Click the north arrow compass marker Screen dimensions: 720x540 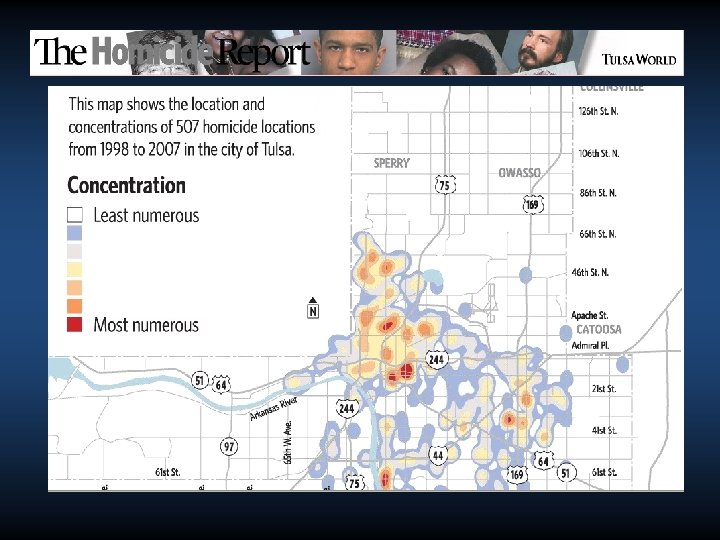pyautogui.click(x=313, y=308)
